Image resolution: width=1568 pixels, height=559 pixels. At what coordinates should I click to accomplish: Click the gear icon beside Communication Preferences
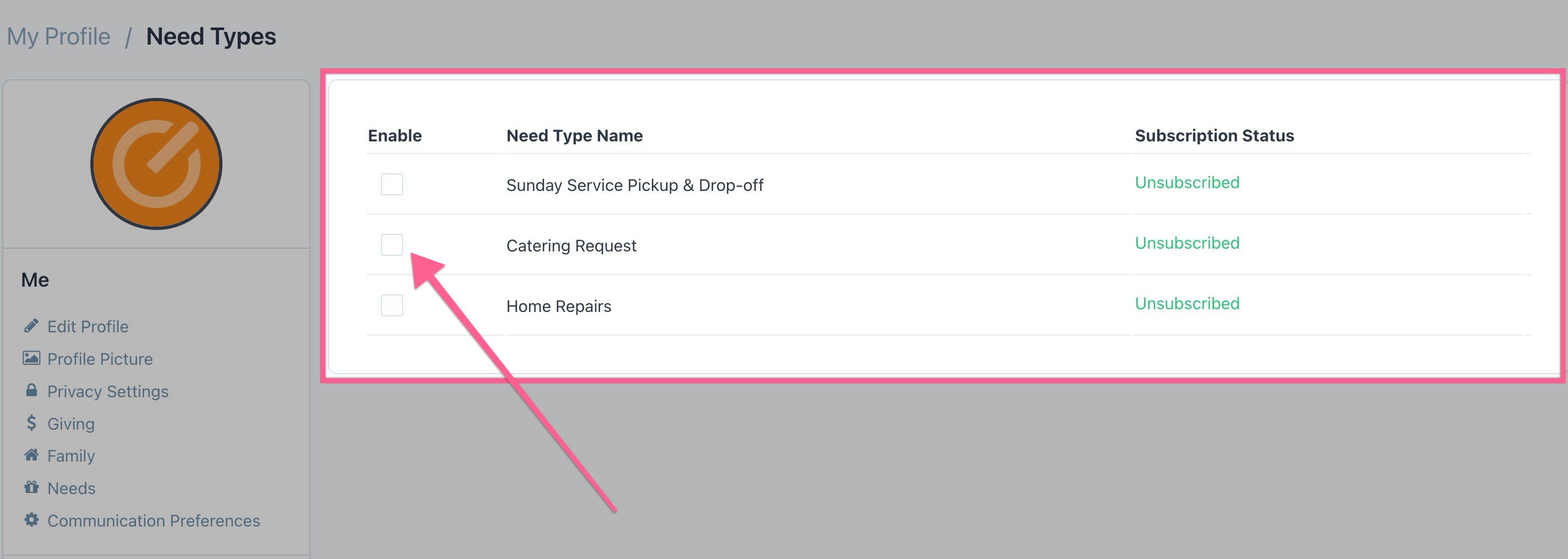point(31,520)
